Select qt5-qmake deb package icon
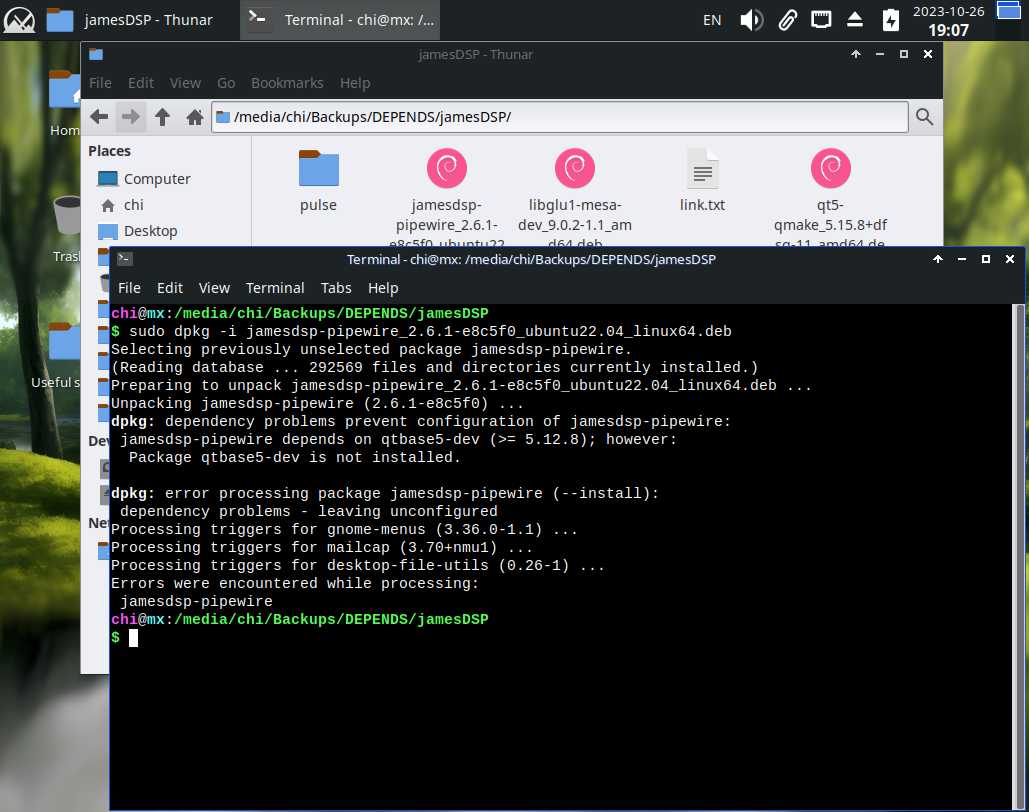1029x812 pixels. pyautogui.click(x=831, y=168)
